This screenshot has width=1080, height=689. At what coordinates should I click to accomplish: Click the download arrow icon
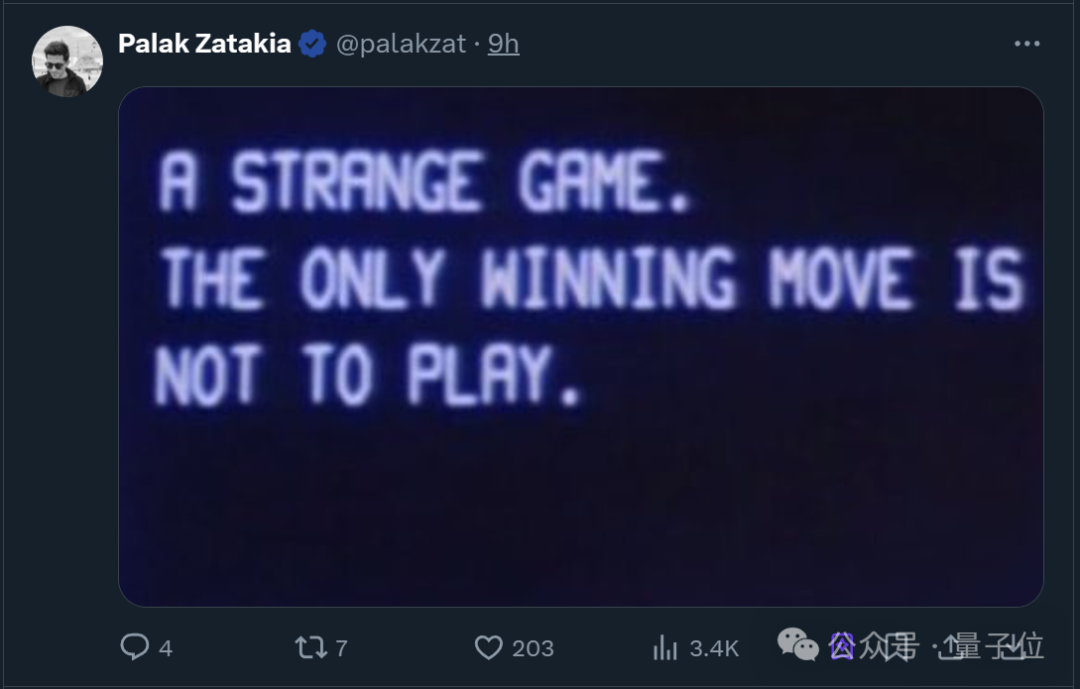(x=1015, y=646)
